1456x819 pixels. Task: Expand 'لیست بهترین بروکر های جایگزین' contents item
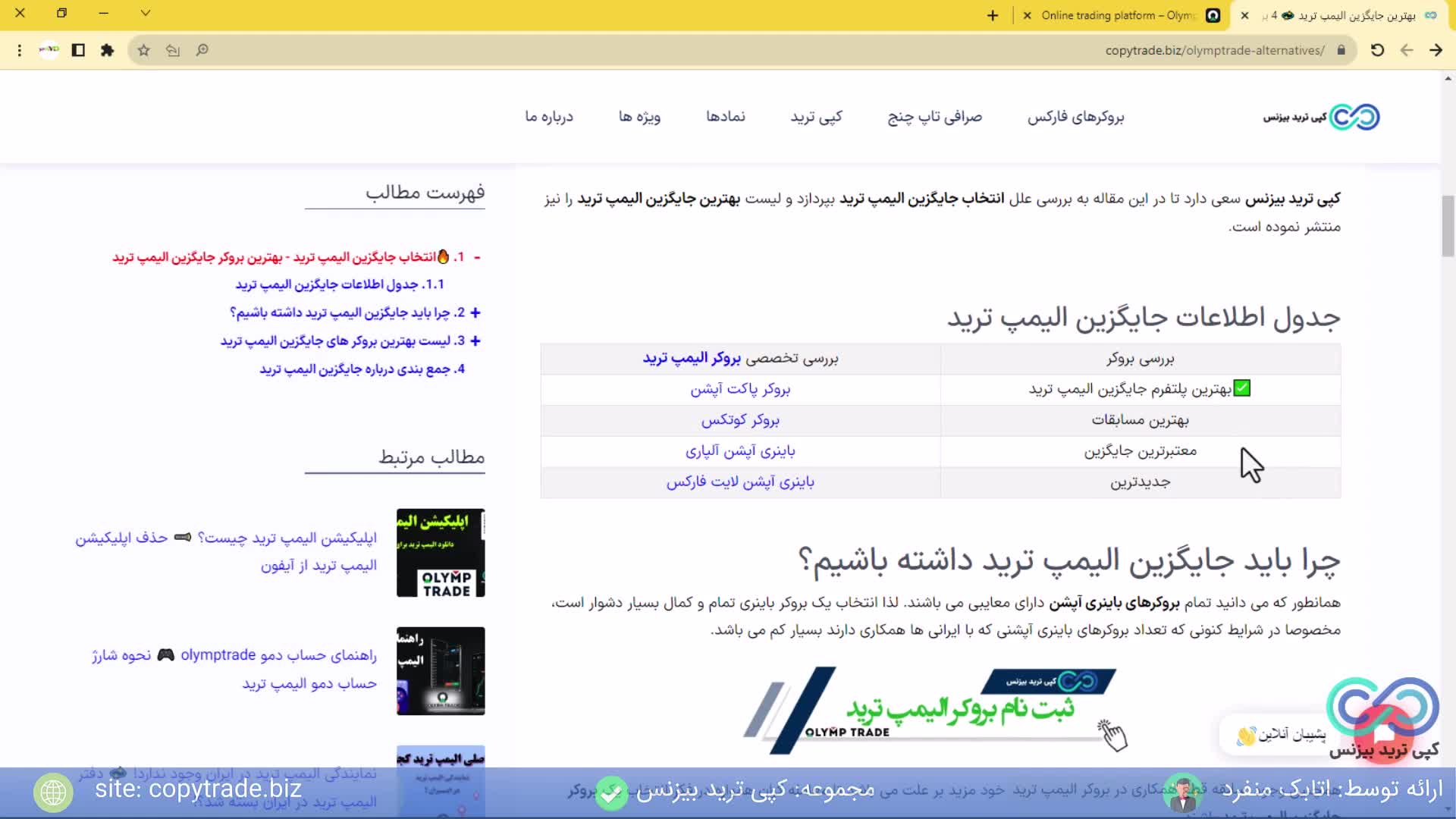pos(475,340)
